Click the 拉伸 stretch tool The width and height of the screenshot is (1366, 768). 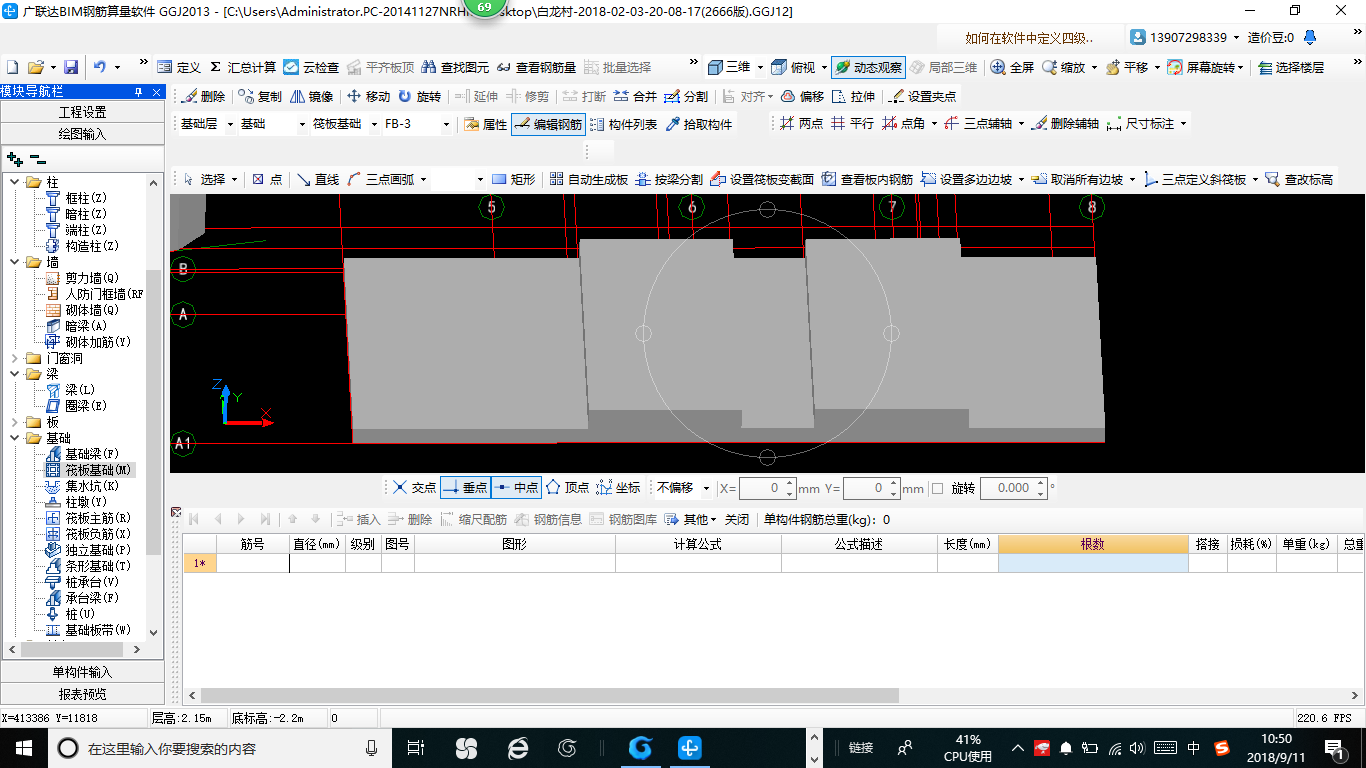[853, 97]
